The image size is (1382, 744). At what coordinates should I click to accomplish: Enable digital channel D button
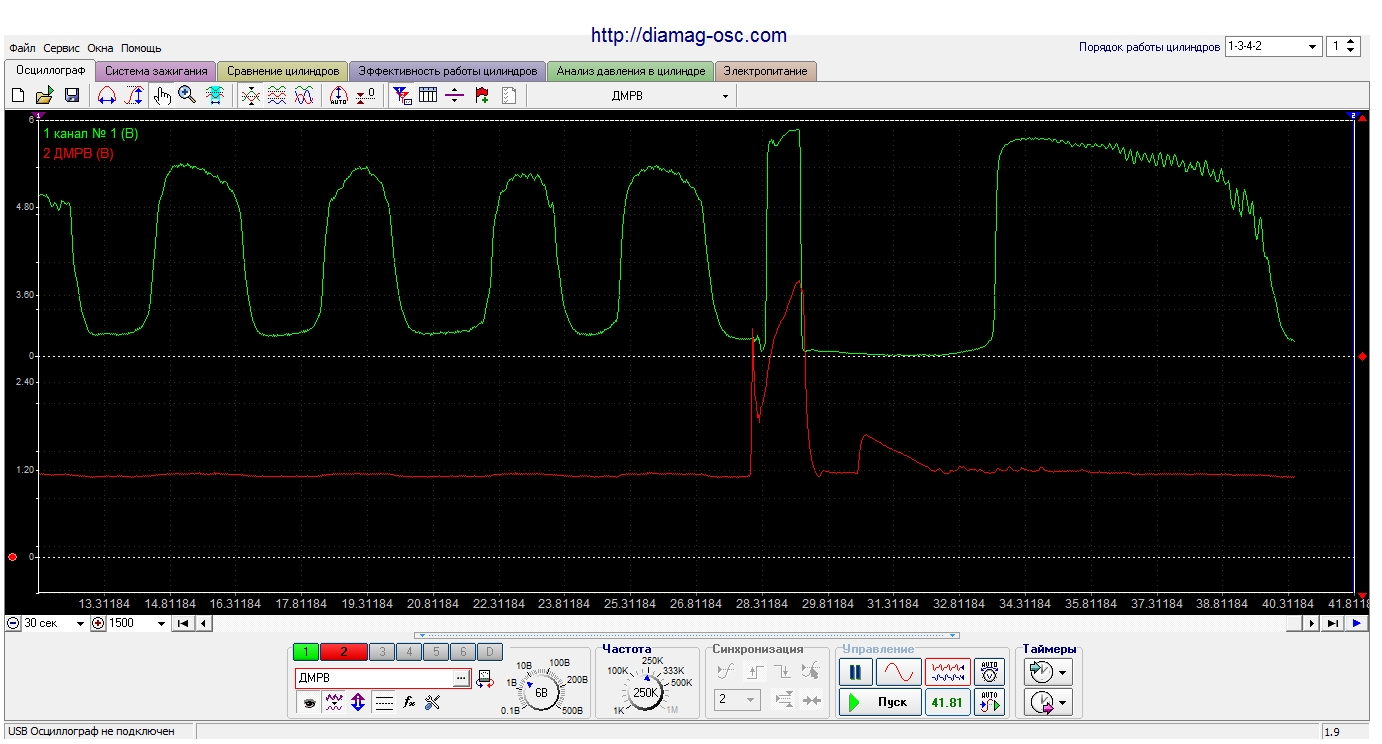point(489,652)
